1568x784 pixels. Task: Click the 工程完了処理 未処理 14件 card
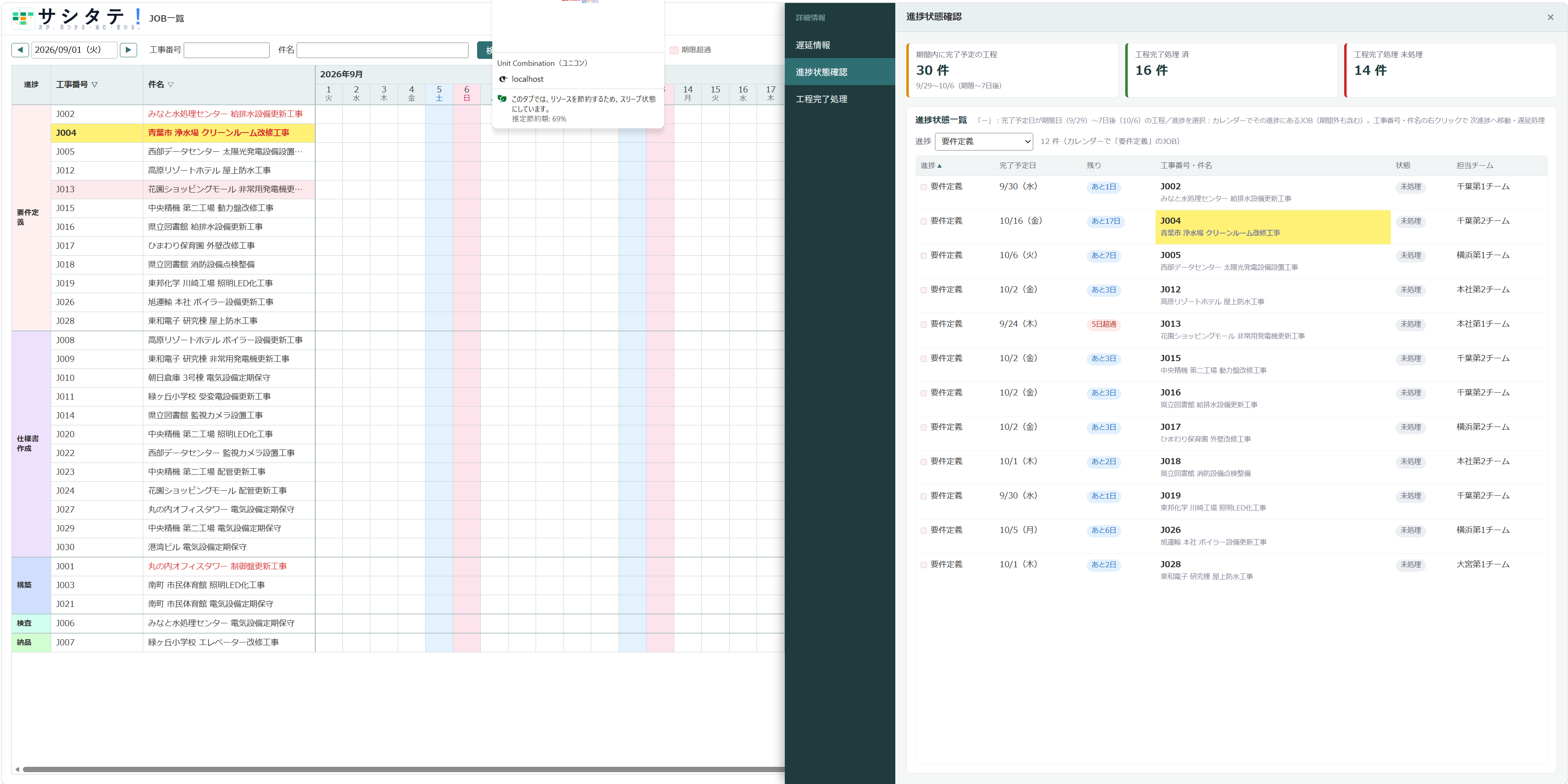1450,70
